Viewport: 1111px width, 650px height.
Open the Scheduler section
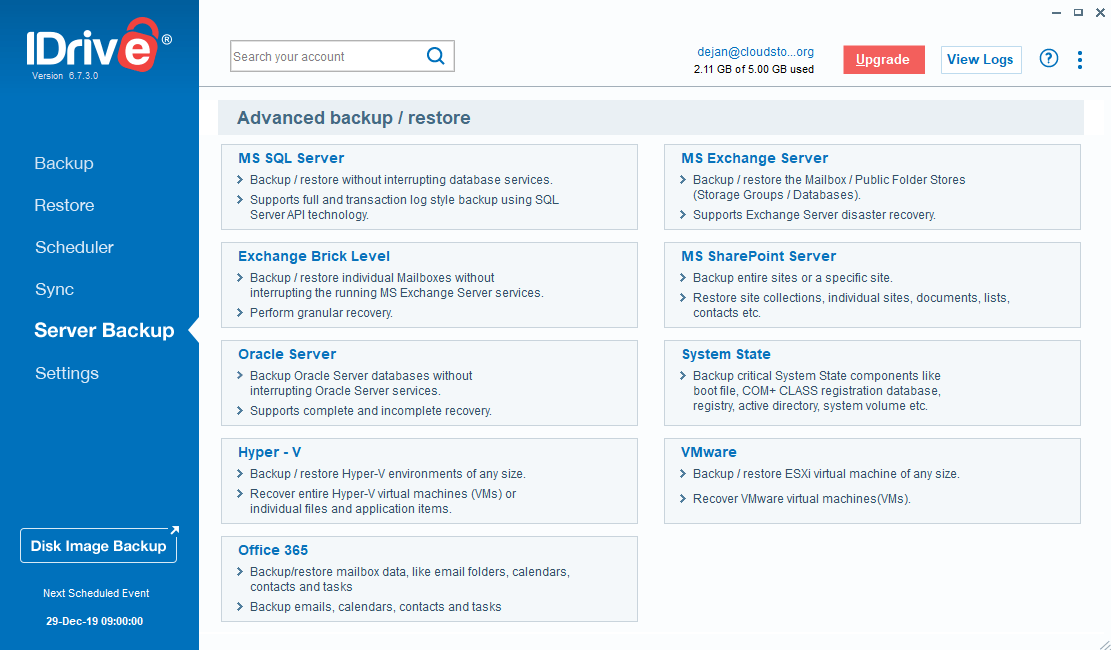tap(74, 247)
